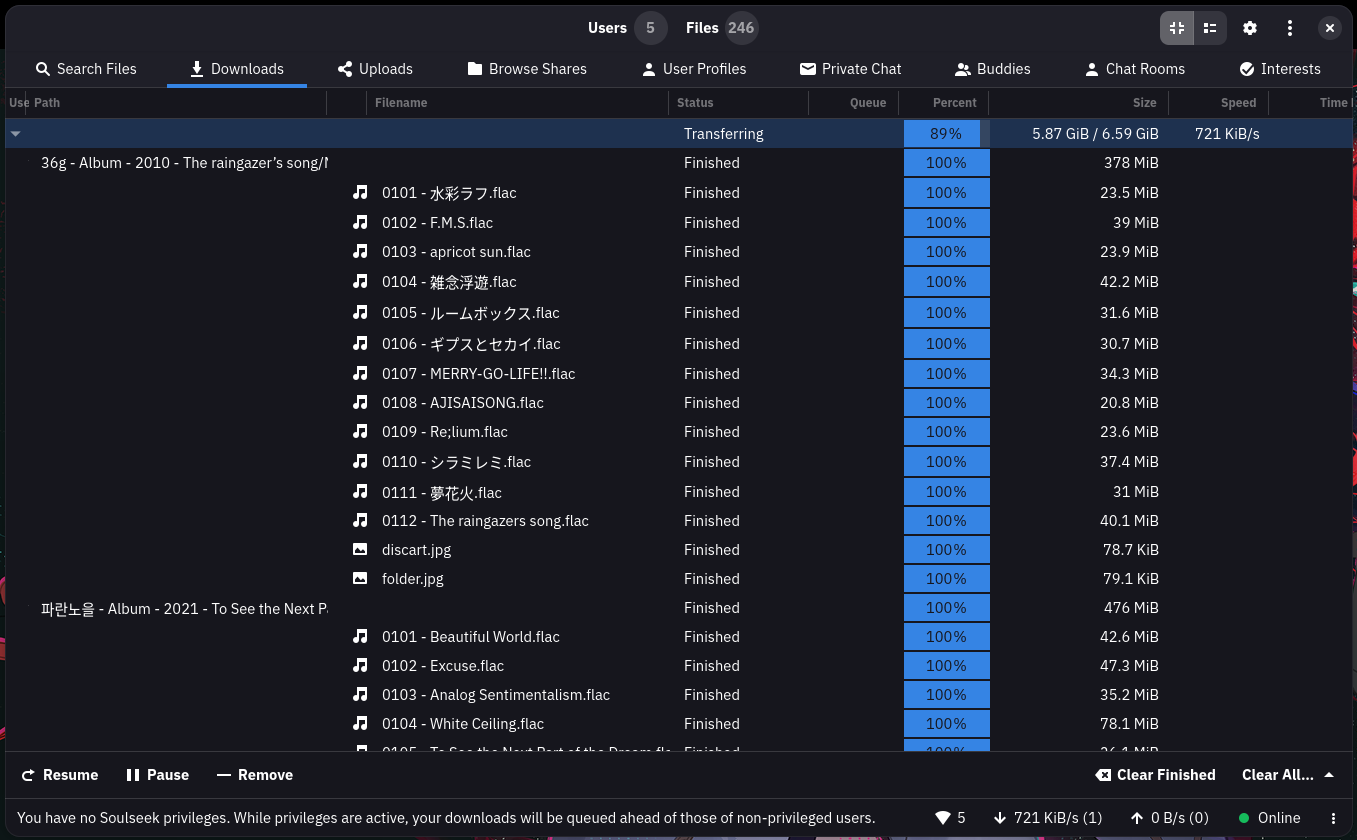Click the download speed arrow in status bar
Screen dimensions: 1357x840
pos(1000,818)
